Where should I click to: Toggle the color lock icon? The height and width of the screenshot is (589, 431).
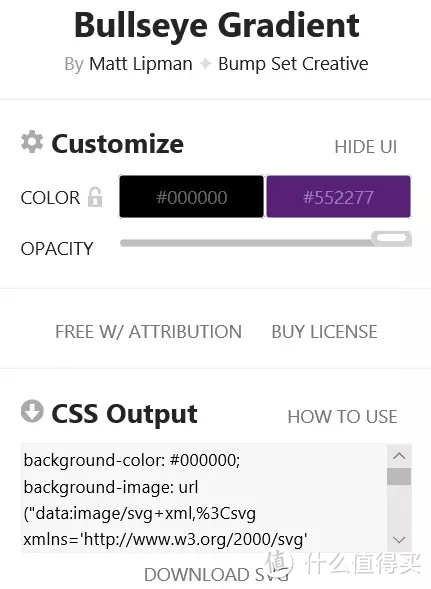pyautogui.click(x=95, y=197)
